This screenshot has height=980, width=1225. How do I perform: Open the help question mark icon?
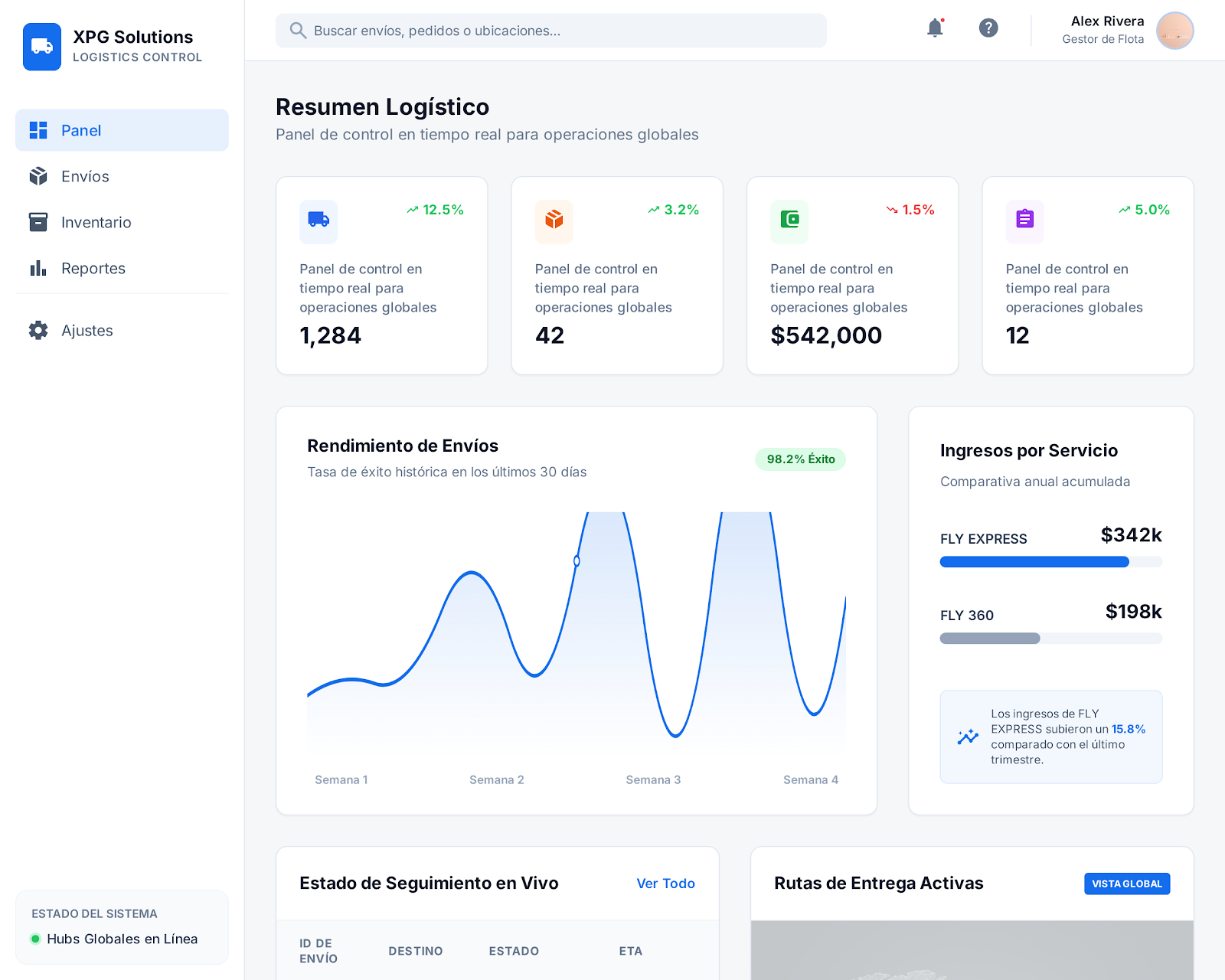988,28
